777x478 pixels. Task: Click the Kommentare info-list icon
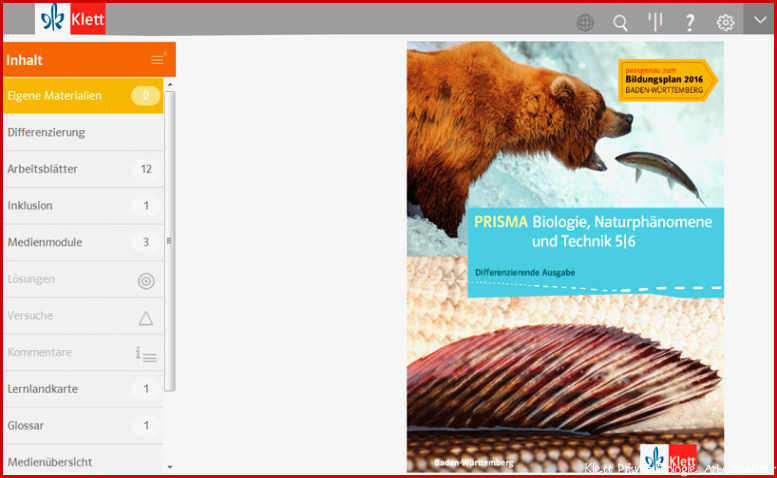coord(146,354)
